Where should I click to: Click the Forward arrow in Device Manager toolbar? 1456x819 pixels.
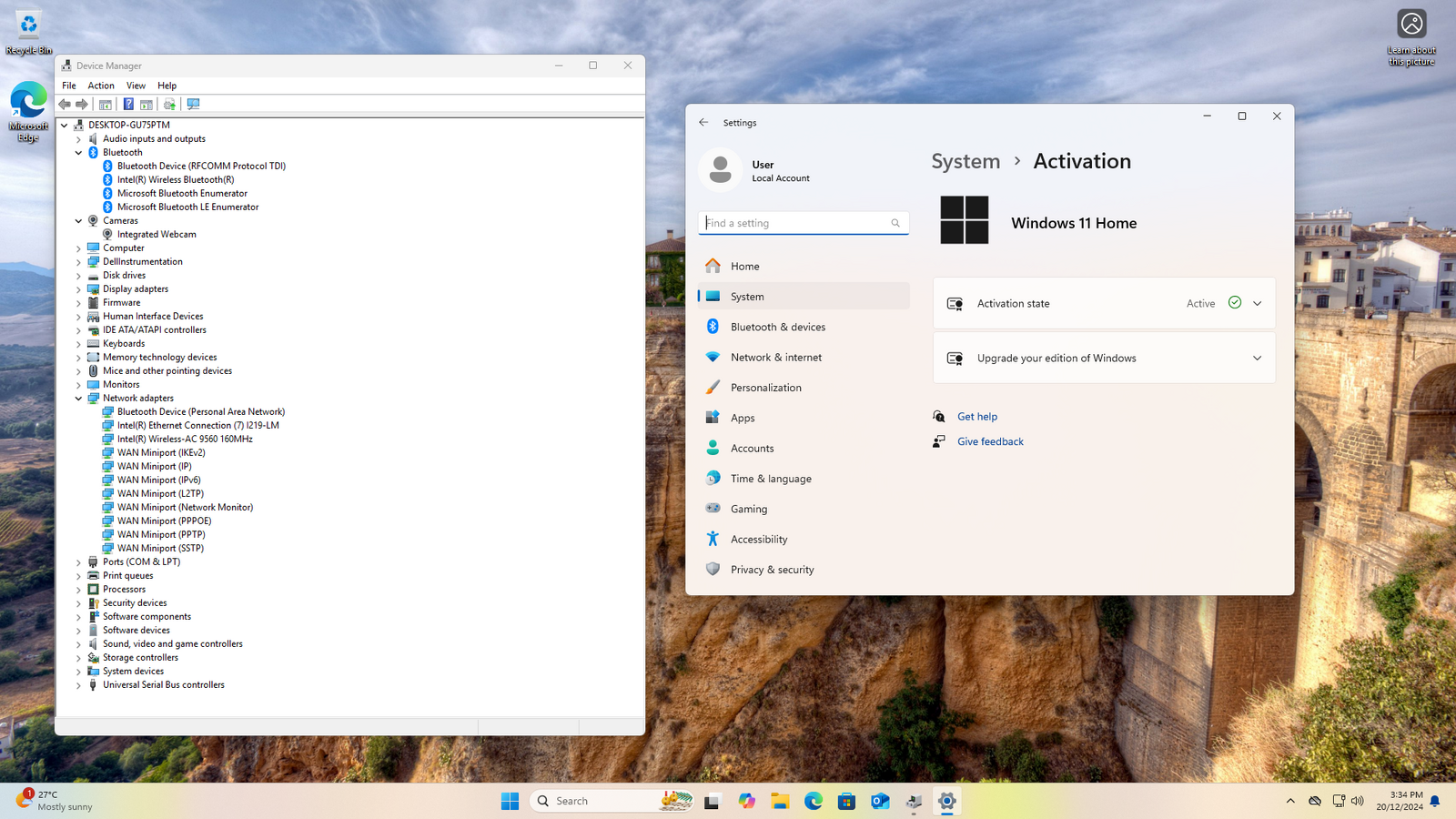point(82,105)
